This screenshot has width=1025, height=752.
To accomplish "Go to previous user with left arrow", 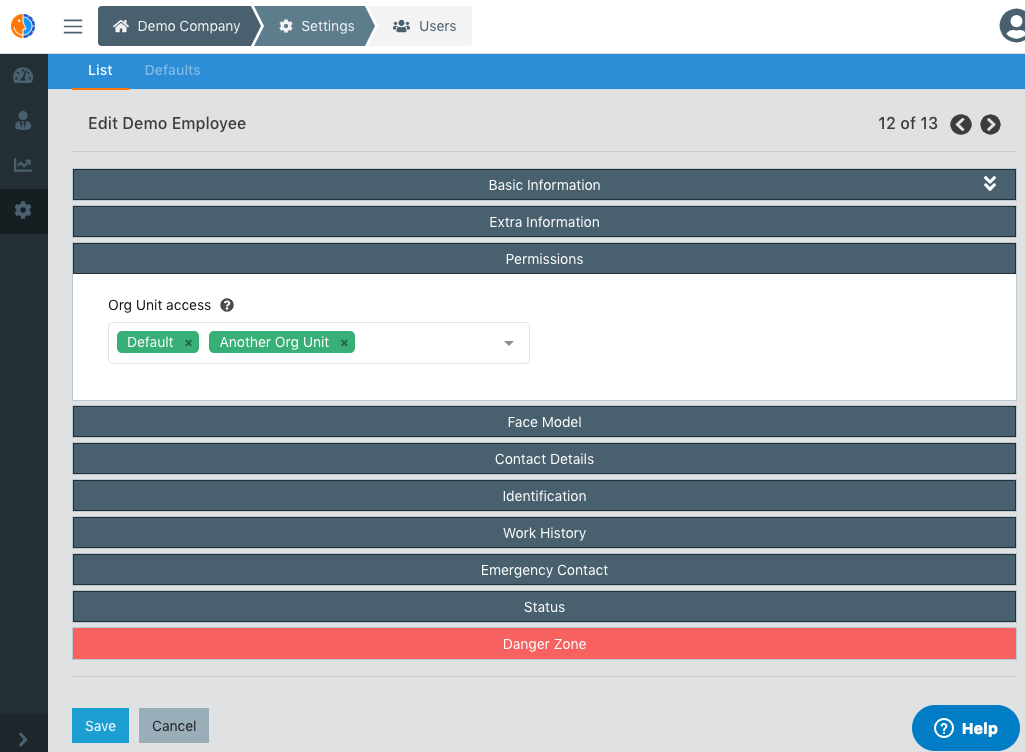I will pos(960,124).
